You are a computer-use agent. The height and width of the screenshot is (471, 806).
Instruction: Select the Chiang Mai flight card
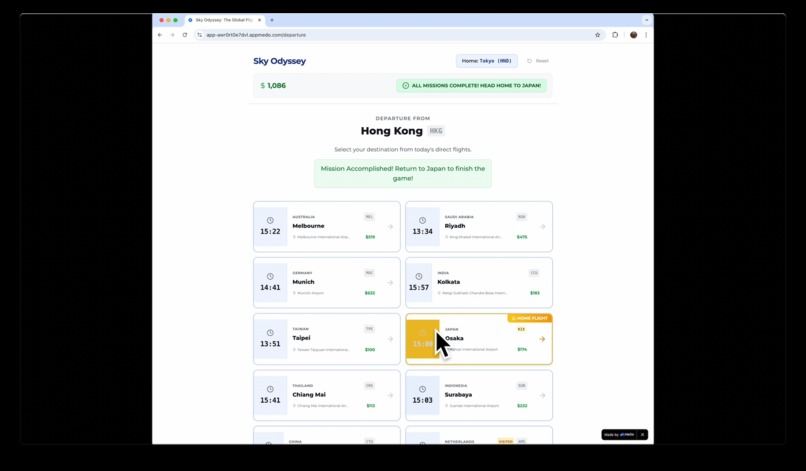326,395
